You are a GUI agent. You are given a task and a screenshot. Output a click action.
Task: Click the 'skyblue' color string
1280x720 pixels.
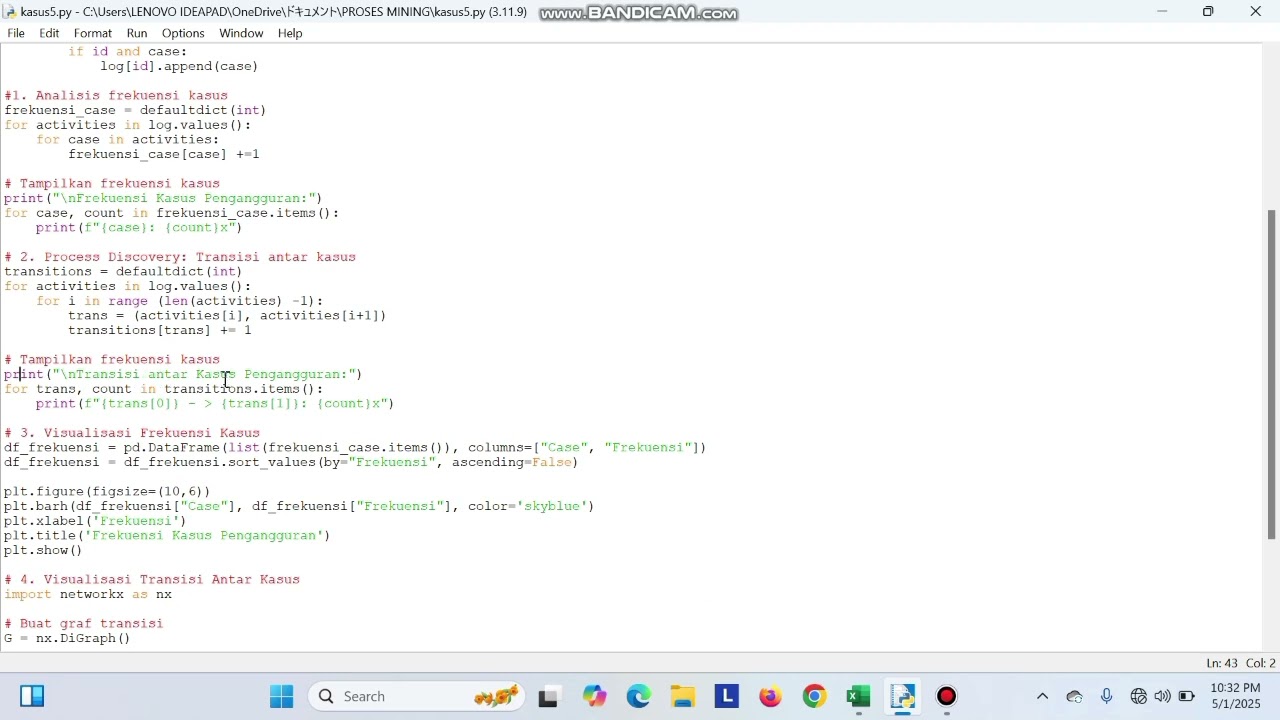pyautogui.click(x=554, y=506)
